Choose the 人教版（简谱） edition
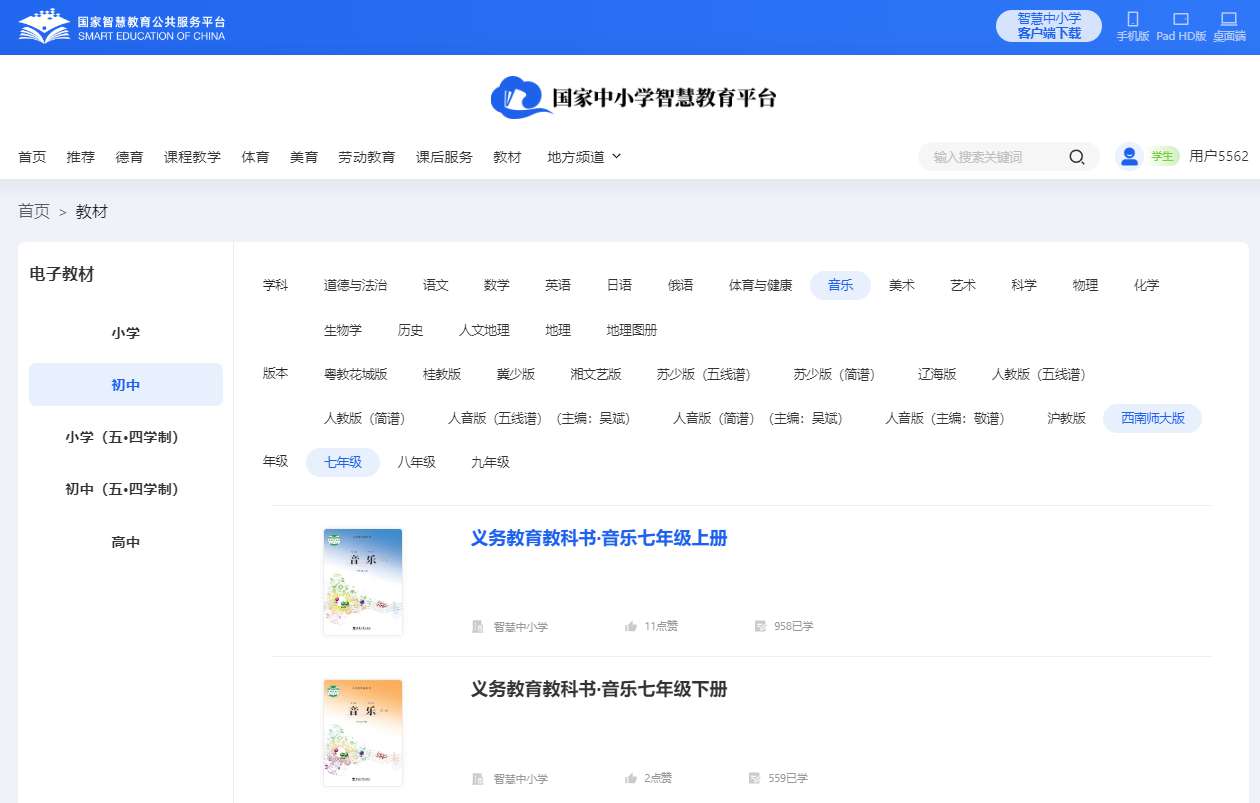The height and width of the screenshot is (803, 1260). tap(364, 418)
